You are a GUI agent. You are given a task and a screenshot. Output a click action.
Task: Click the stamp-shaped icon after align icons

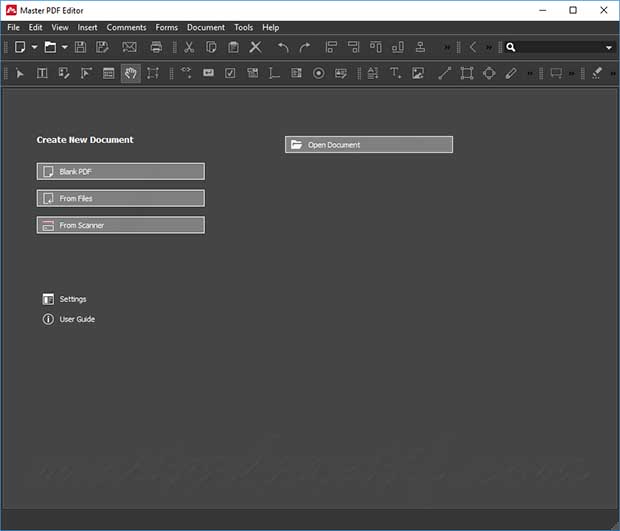pos(420,47)
